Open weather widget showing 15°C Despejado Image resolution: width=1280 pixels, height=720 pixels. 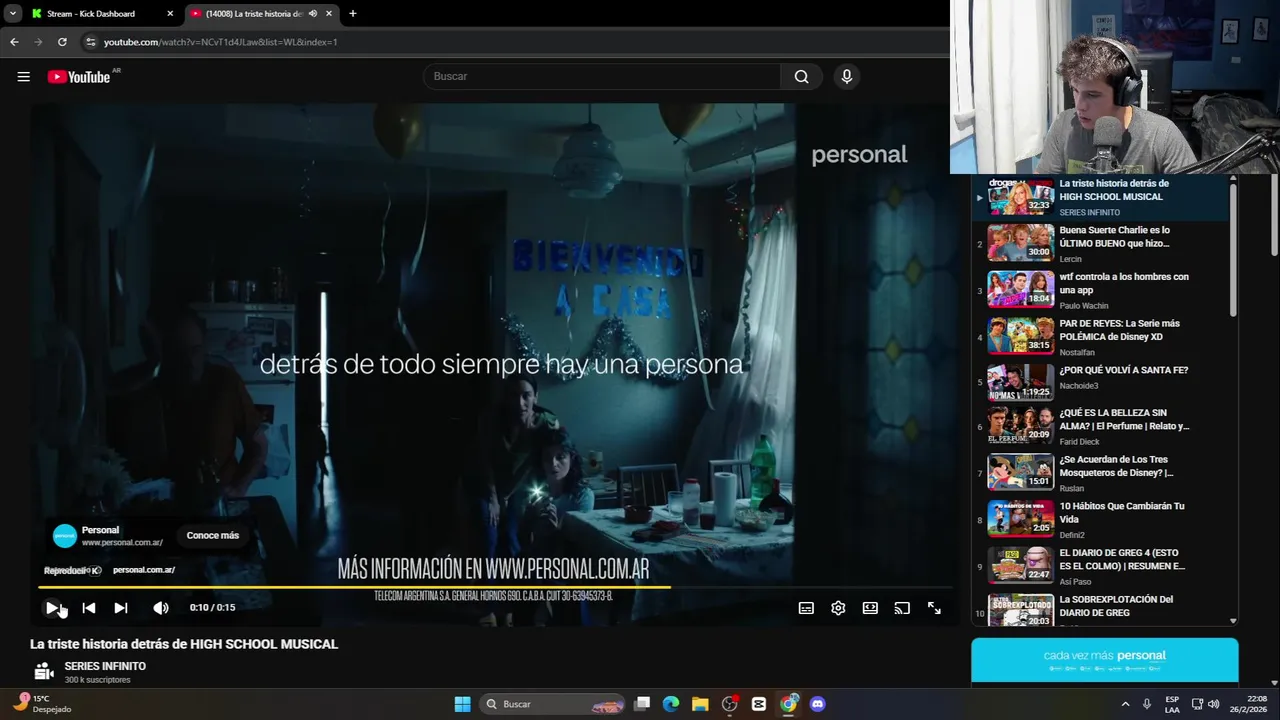(43, 704)
